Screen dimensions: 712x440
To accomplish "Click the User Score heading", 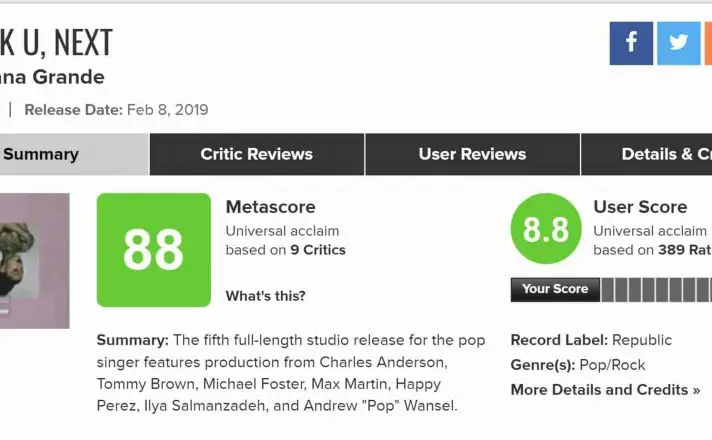I will pos(640,207).
